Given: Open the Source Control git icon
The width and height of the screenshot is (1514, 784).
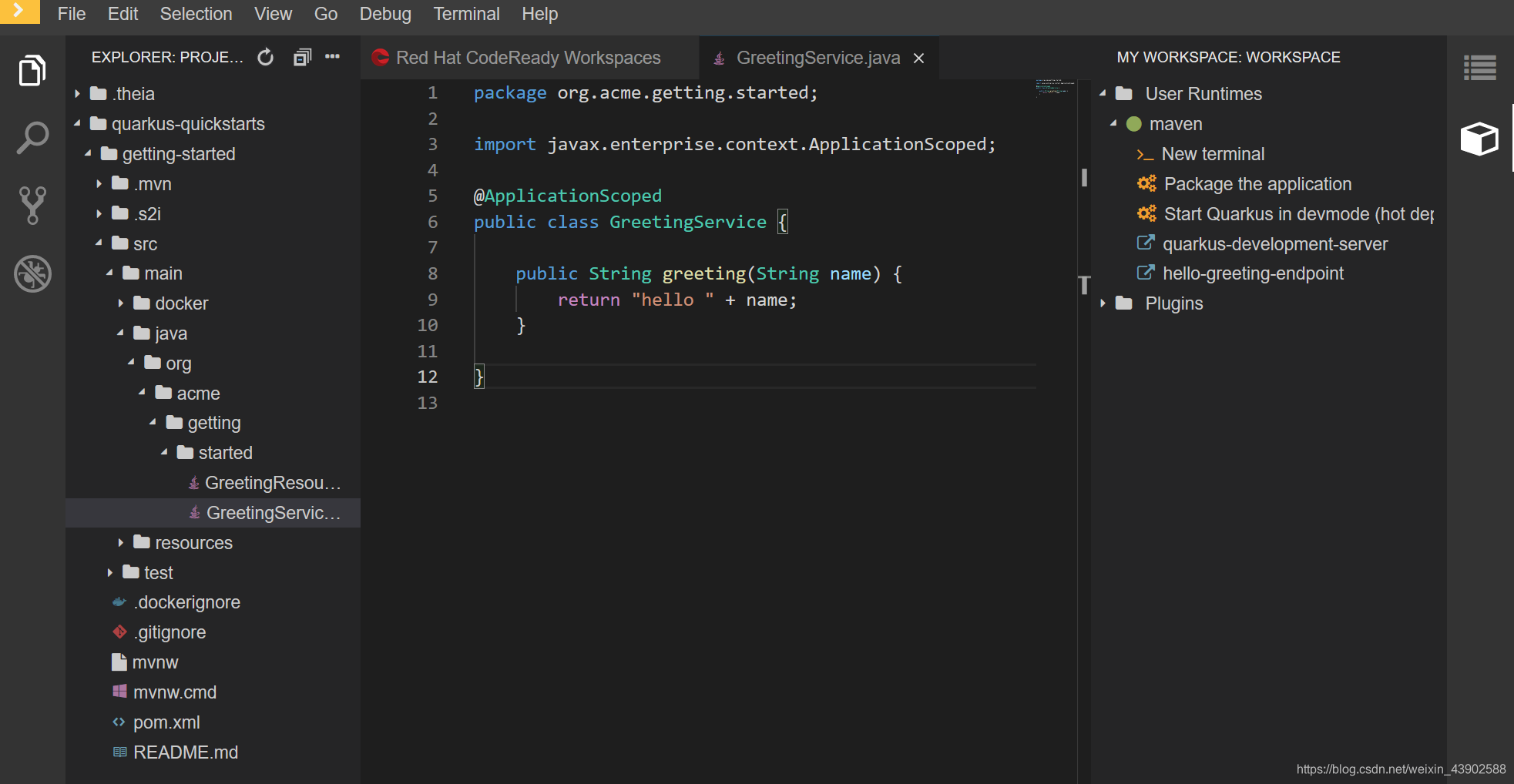Looking at the screenshot, I should point(32,205).
